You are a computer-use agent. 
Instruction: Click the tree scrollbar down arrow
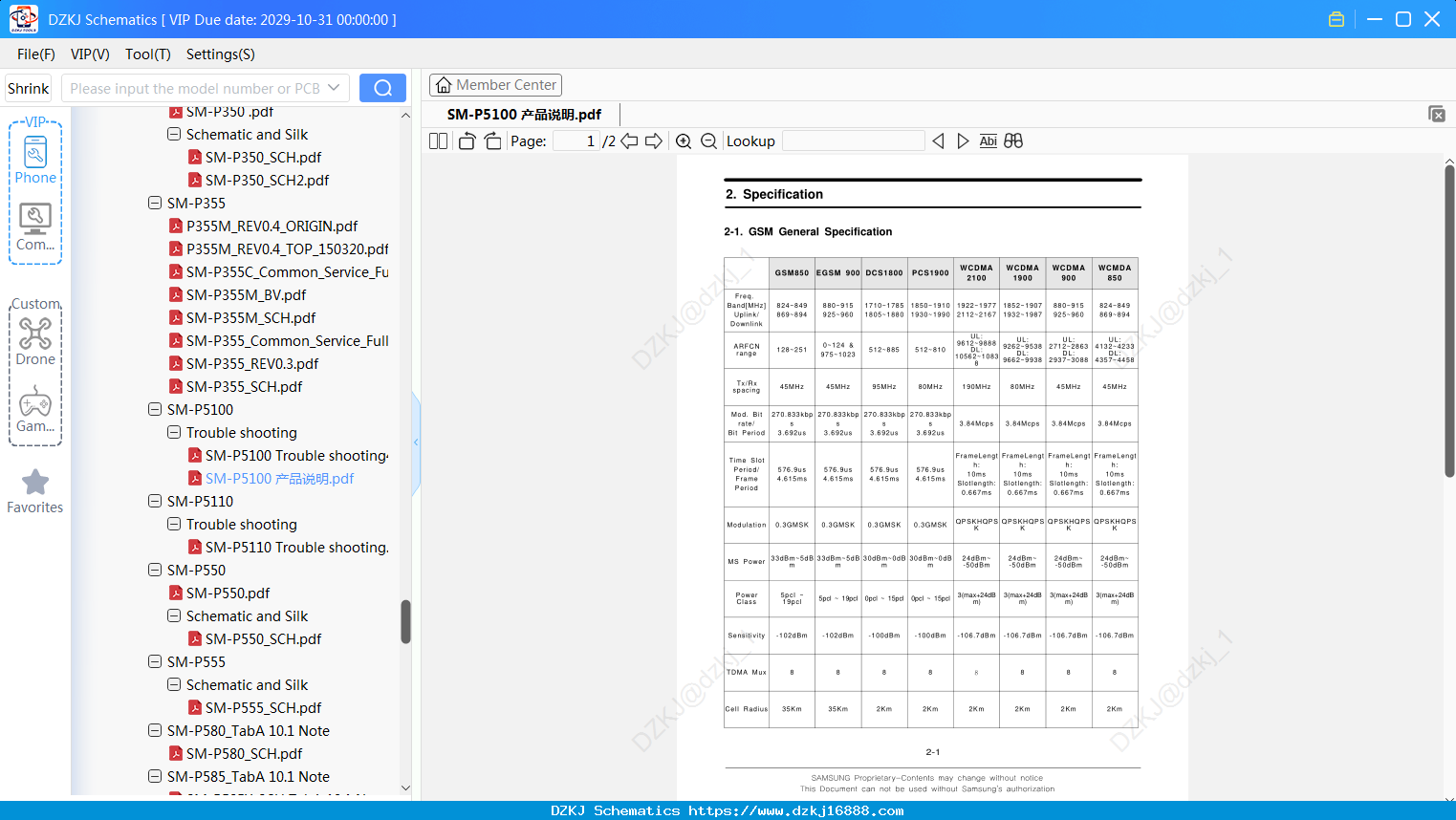[405, 788]
